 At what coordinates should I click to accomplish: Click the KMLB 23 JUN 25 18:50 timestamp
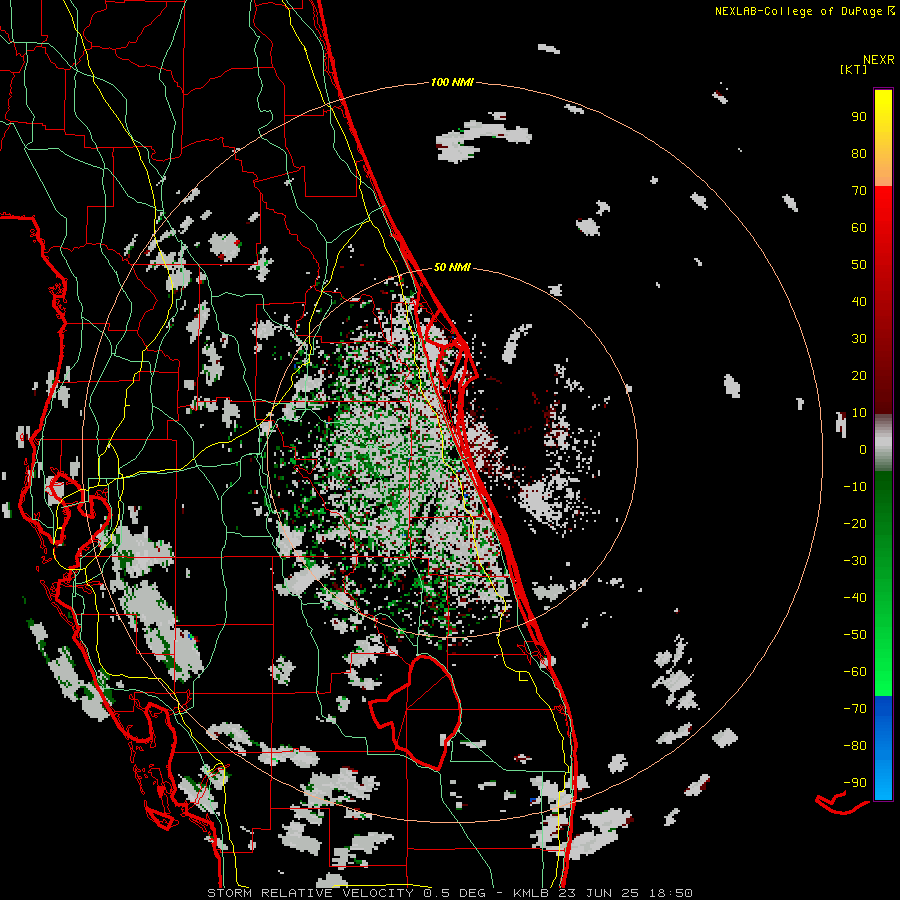pos(603,893)
